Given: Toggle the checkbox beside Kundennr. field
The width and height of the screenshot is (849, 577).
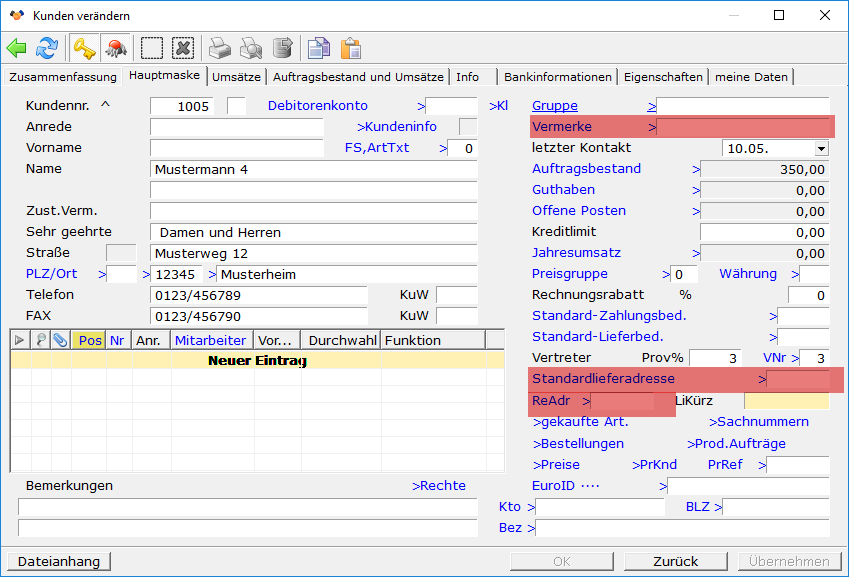Looking at the screenshot, I should point(236,106).
